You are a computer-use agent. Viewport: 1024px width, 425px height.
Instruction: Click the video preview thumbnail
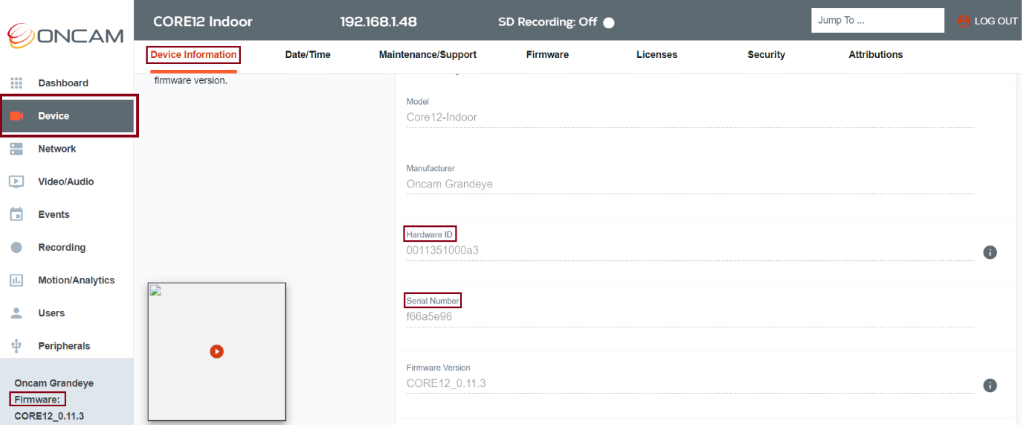[x=217, y=351]
